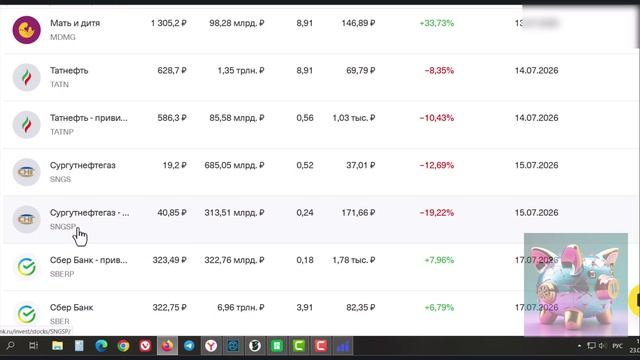Open Telegram from taskbar
This screenshot has width=640, height=360.
189,346
